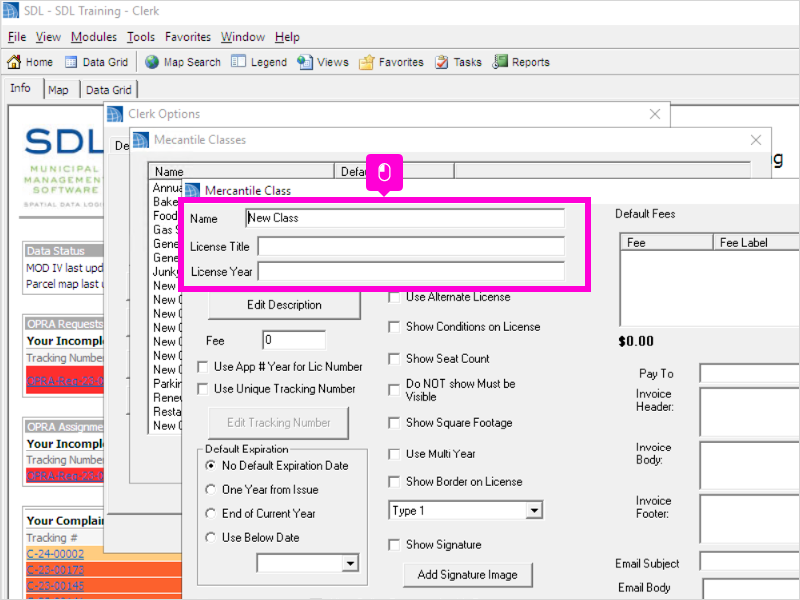Click the SDL app icon in title bar
This screenshot has height=600, width=800.
(x=11, y=11)
